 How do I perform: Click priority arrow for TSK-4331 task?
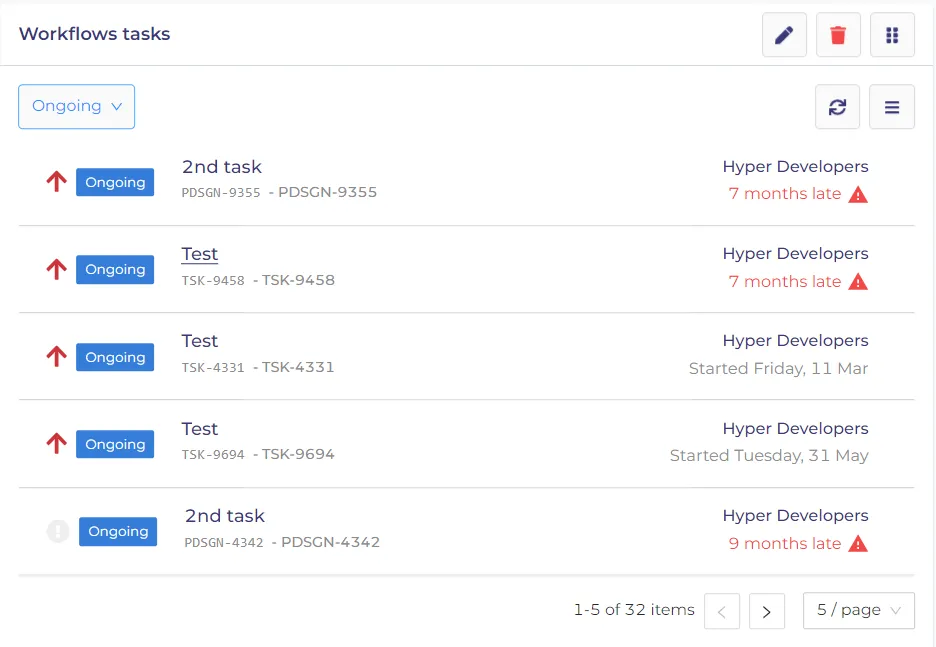[x=57, y=356]
